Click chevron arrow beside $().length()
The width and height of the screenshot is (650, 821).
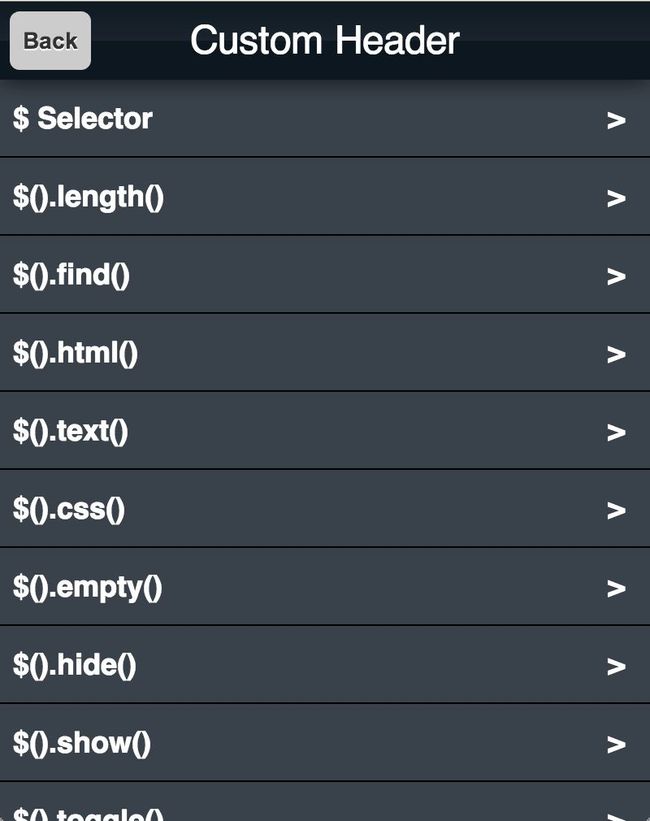pyautogui.click(x=616, y=198)
